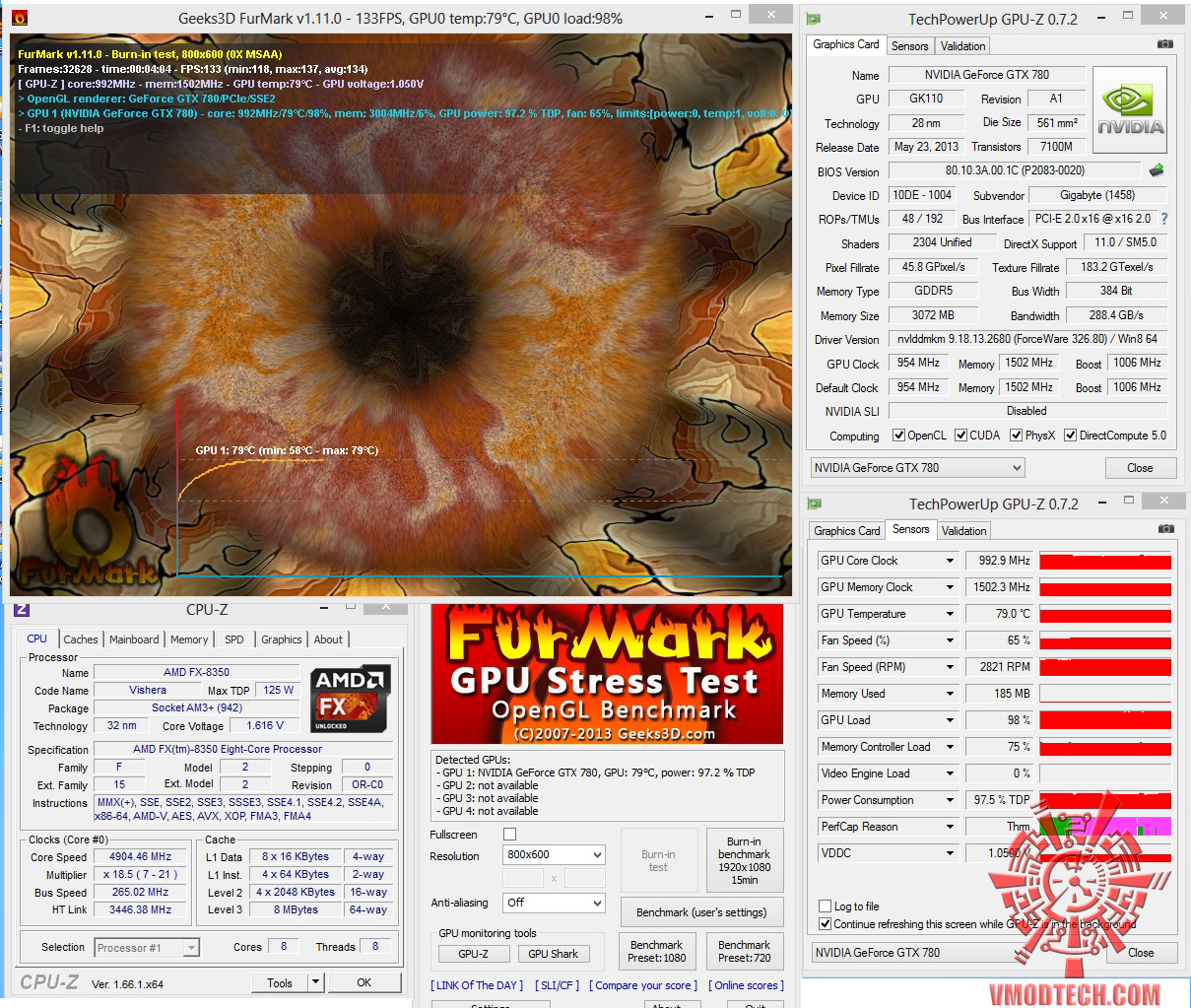This screenshot has height=1008, width=1191.
Task: Open the Resolution 800x600 dropdown
Action: coord(554,855)
